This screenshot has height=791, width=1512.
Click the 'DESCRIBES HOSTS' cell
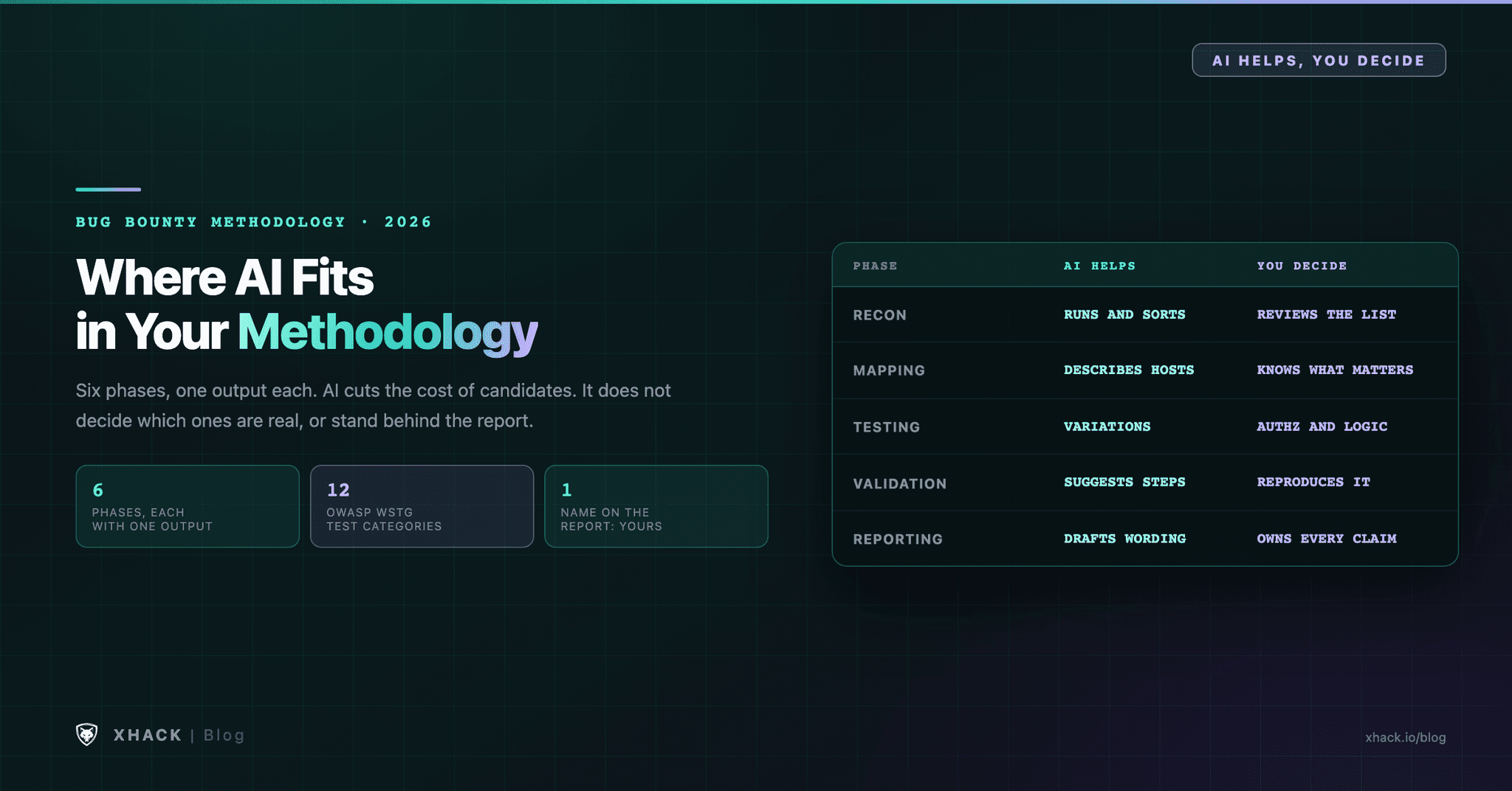[1129, 370]
